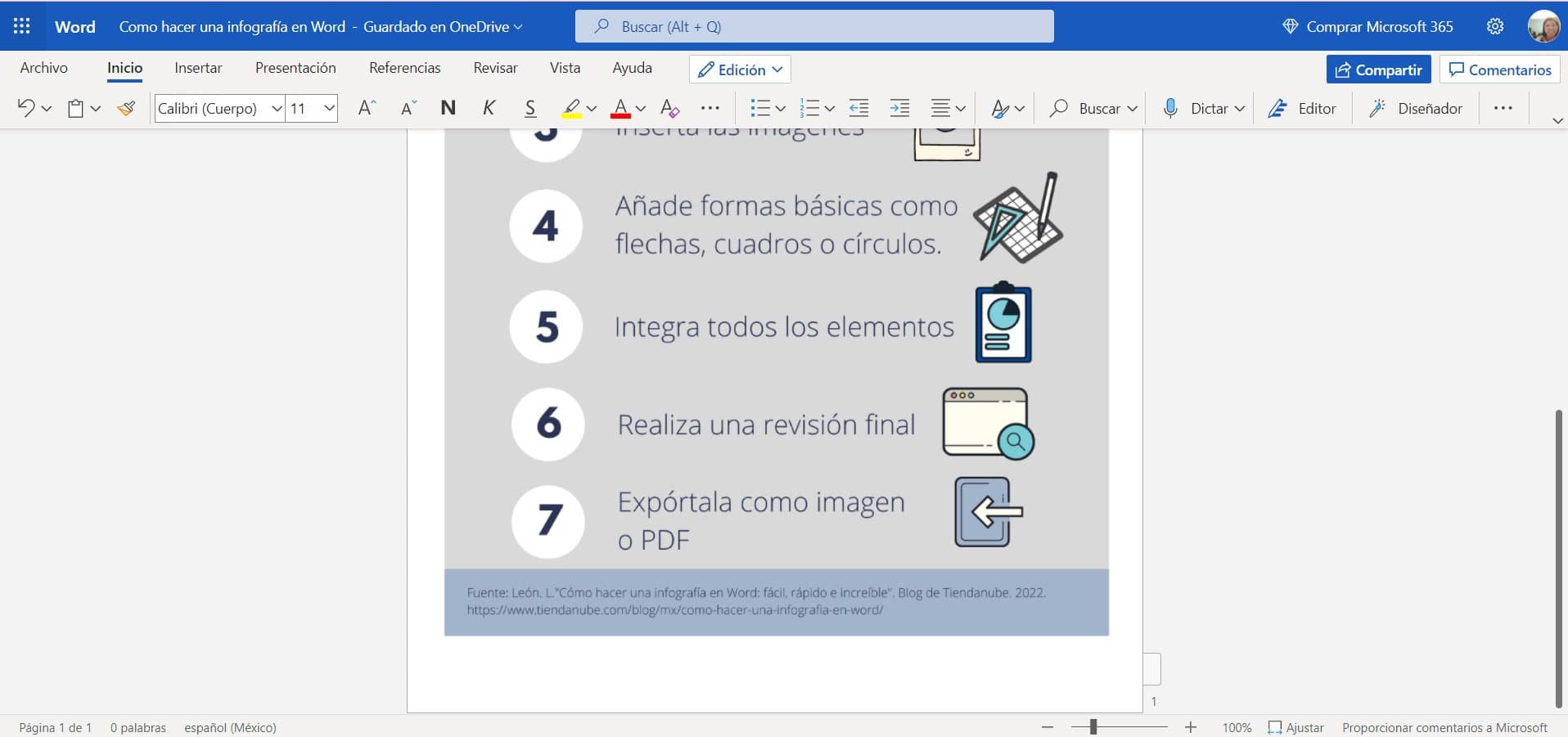Toggle underline (Subrayado) formatting
The width and height of the screenshot is (1568, 737).
pos(530,107)
